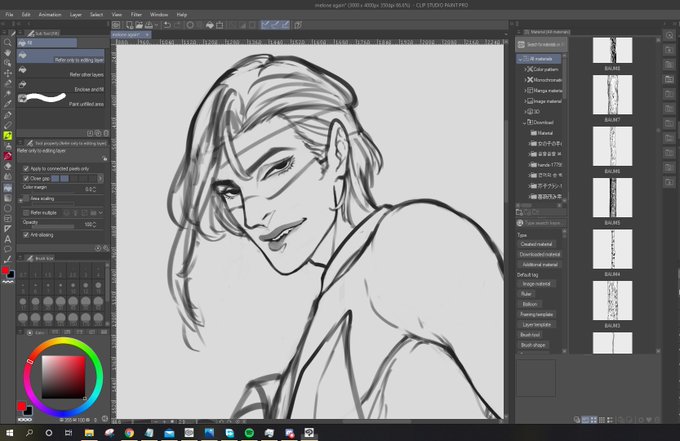Expand the Color pattern folder
The width and height of the screenshot is (680, 441).
tap(525, 69)
